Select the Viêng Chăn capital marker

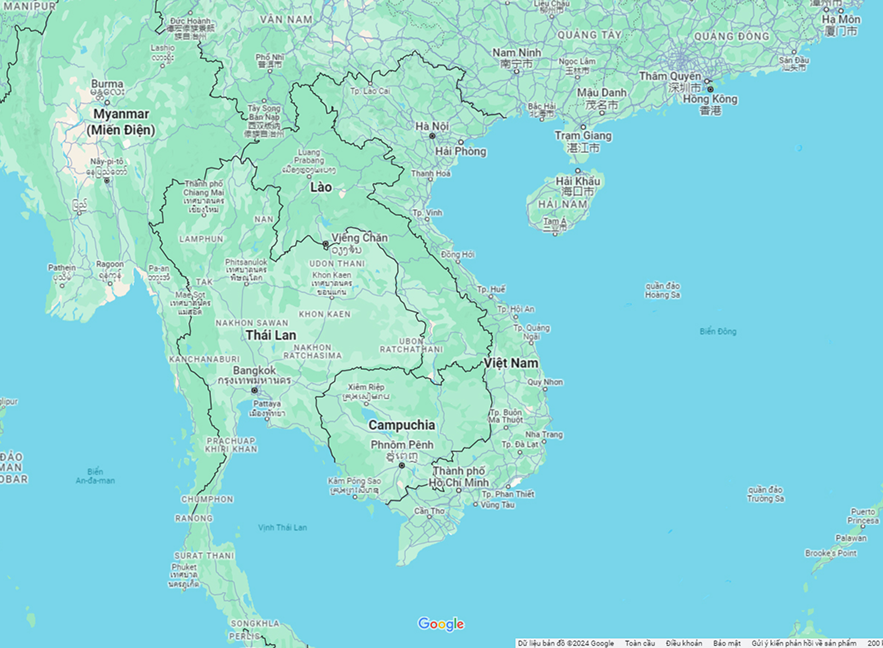click(x=325, y=245)
